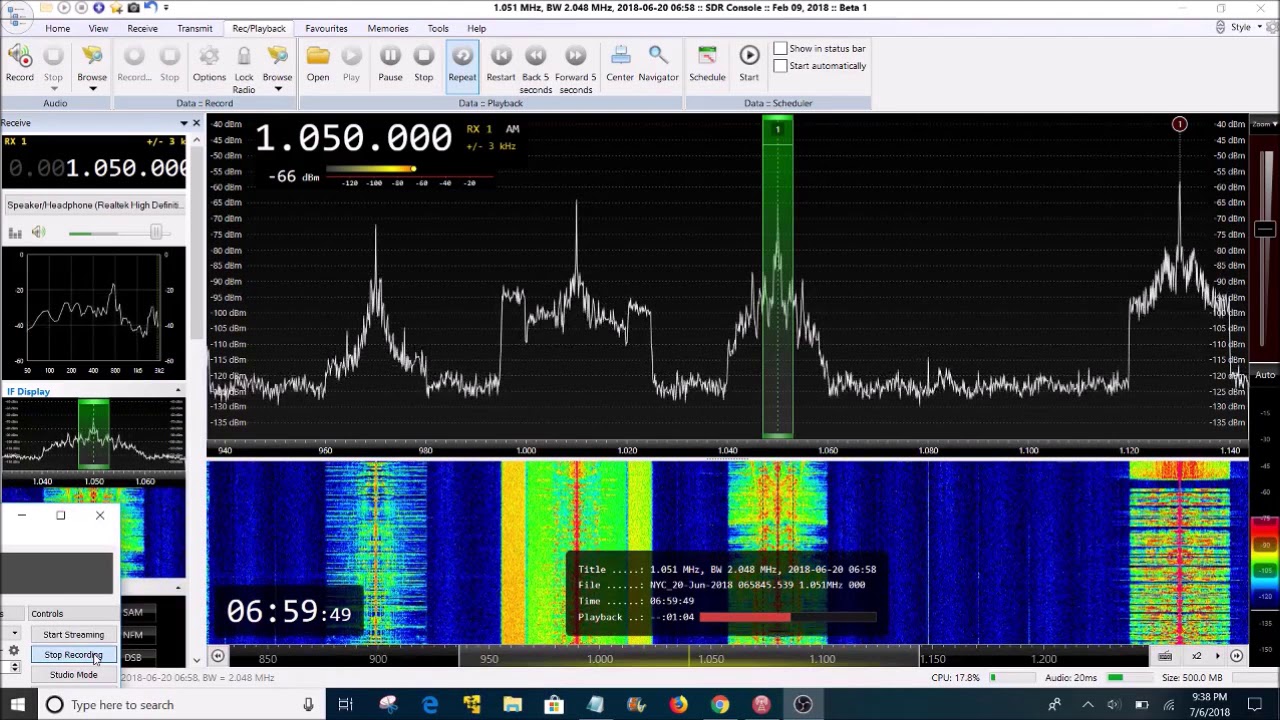The width and height of the screenshot is (1280, 720).
Task: Open Chrome from the taskbar
Action: click(720, 705)
